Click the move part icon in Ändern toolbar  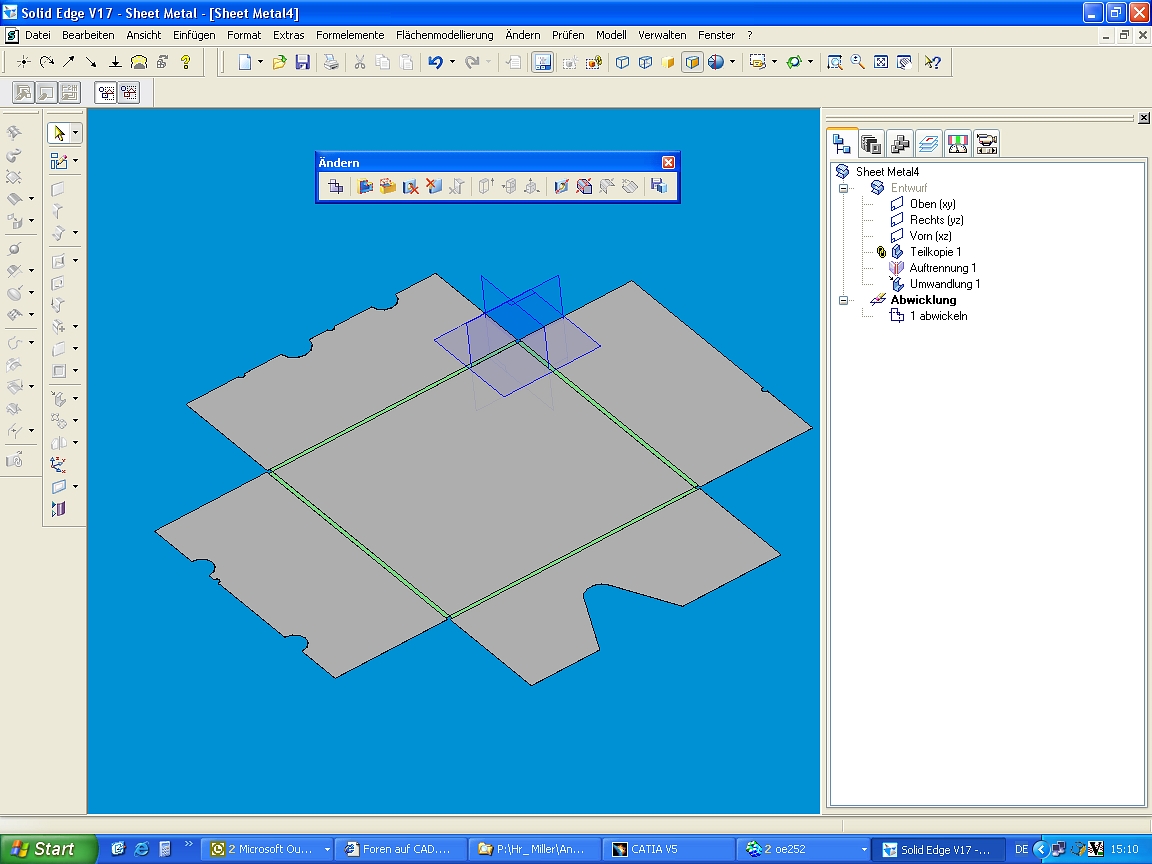tap(336, 187)
